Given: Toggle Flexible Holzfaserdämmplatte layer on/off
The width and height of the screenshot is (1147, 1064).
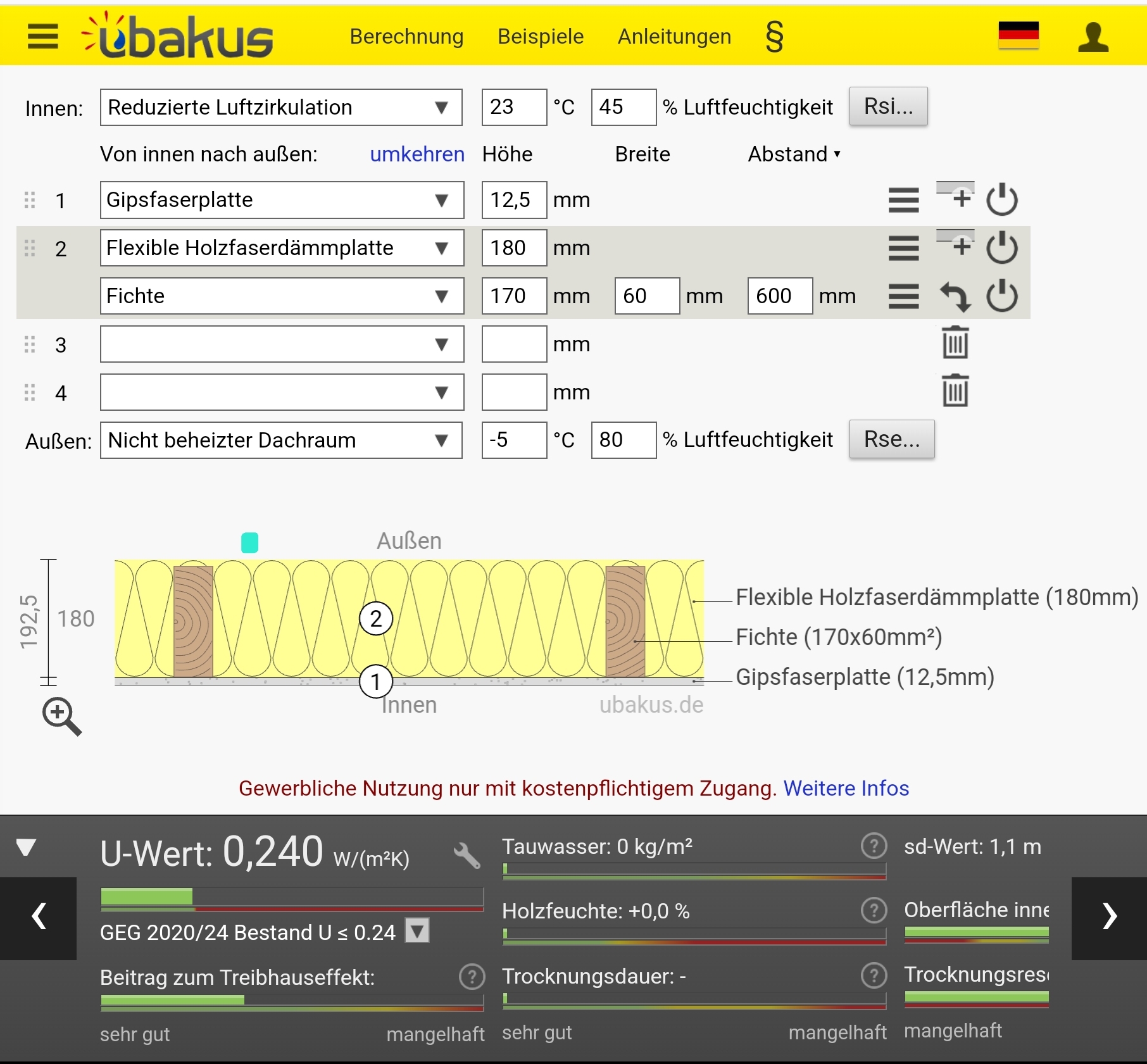Looking at the screenshot, I should pyautogui.click(x=1001, y=248).
